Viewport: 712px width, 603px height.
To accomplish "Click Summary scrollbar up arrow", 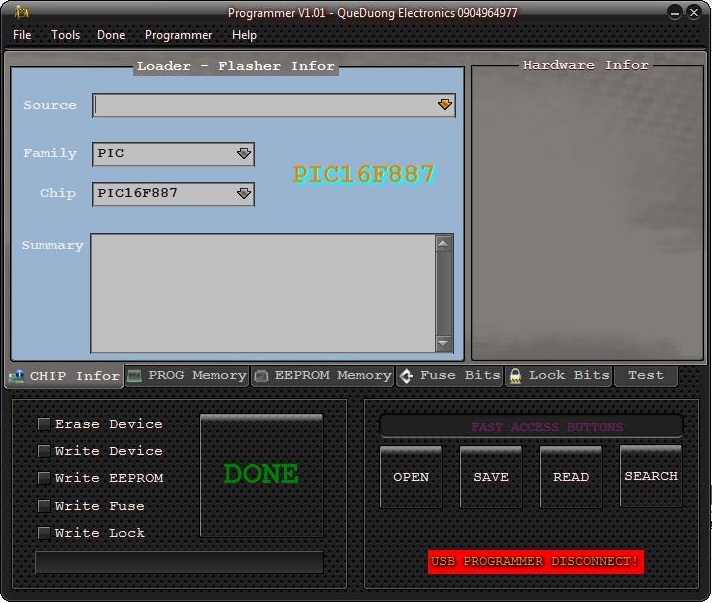I will tap(444, 244).
